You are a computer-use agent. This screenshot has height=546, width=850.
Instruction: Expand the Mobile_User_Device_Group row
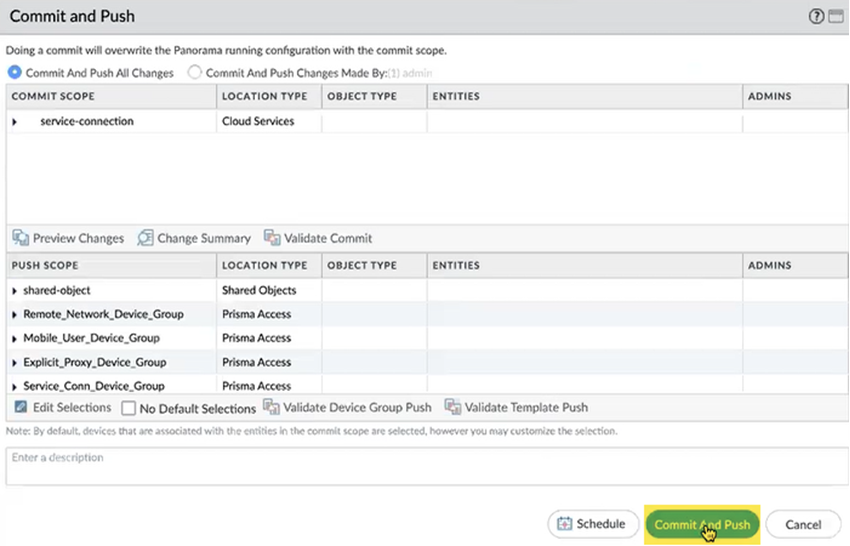tap(15, 339)
